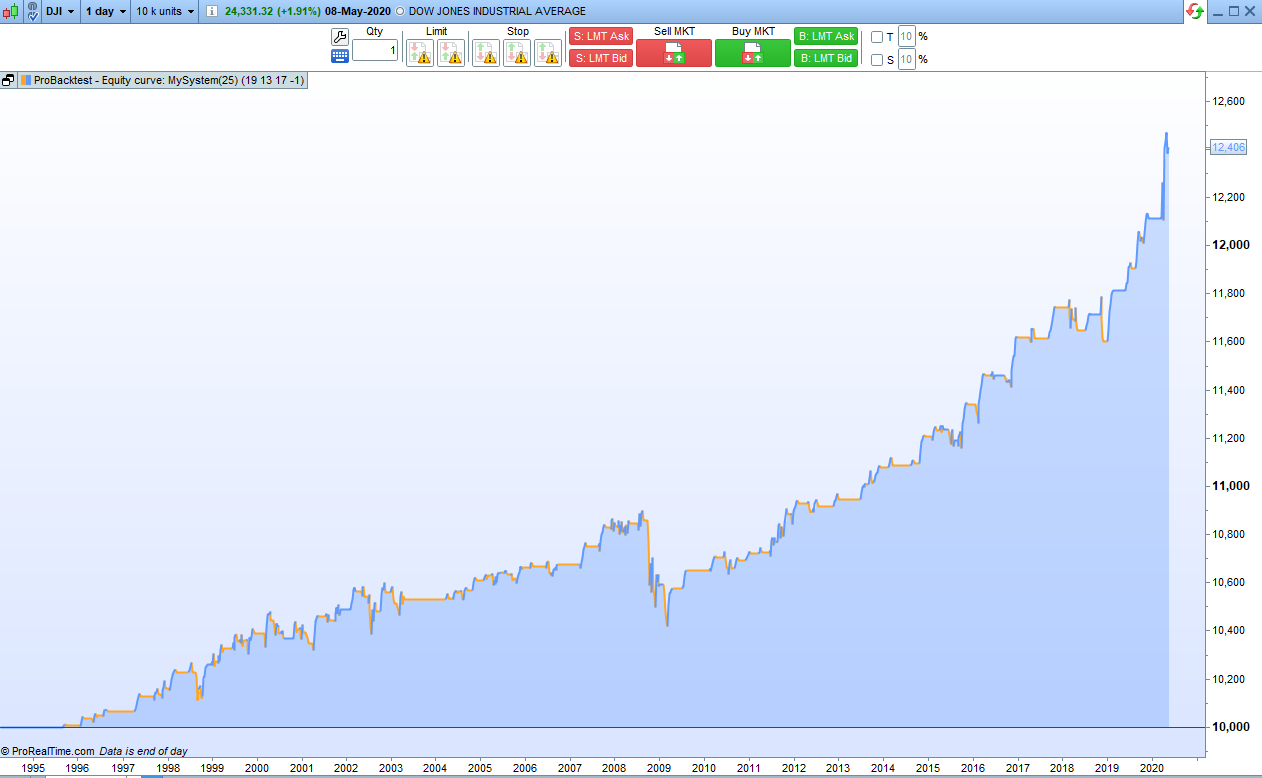Viewport: 1262px width, 778px height.
Task: Click the middle Stop order icon
Action: [517, 53]
